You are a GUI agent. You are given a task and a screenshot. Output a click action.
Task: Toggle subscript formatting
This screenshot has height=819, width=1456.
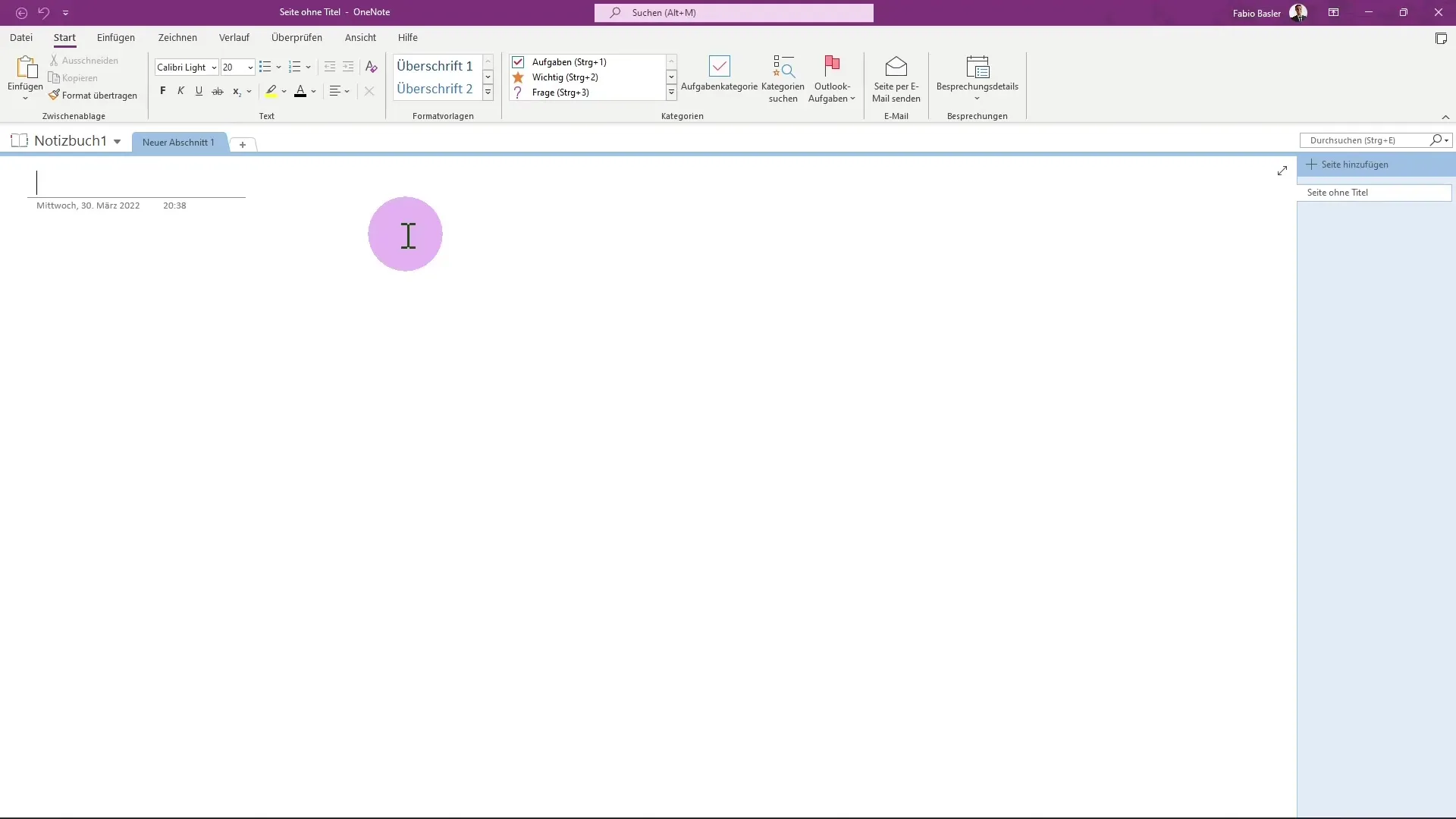(237, 91)
